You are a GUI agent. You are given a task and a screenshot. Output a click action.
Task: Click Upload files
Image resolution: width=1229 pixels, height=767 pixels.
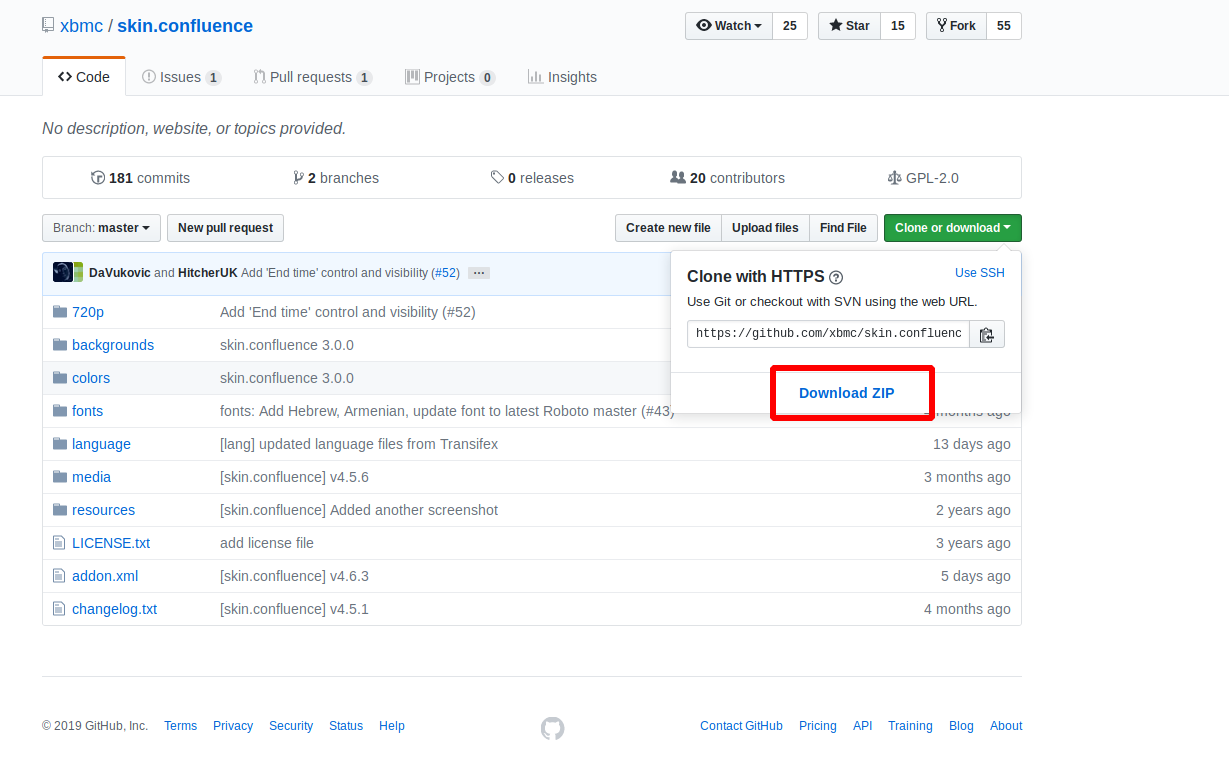[x=765, y=228]
